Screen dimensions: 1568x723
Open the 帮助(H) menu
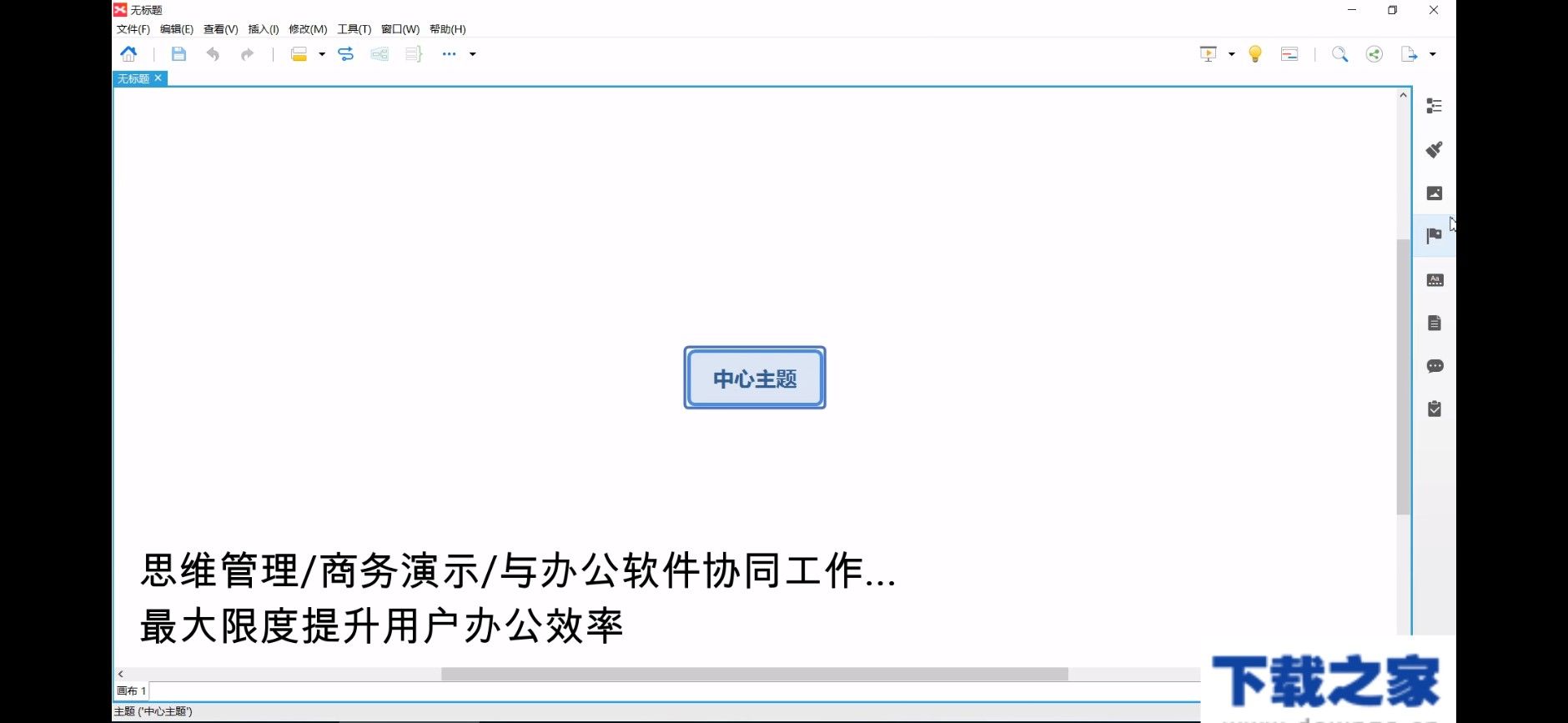point(448,29)
